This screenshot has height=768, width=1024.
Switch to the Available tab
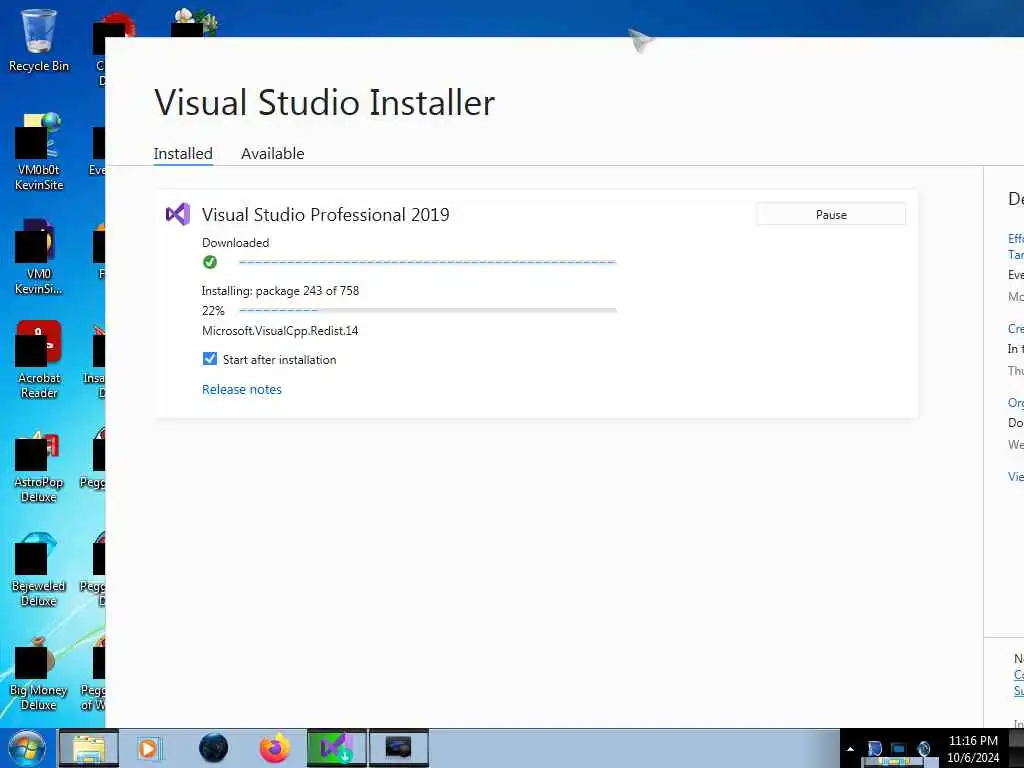[x=272, y=153]
